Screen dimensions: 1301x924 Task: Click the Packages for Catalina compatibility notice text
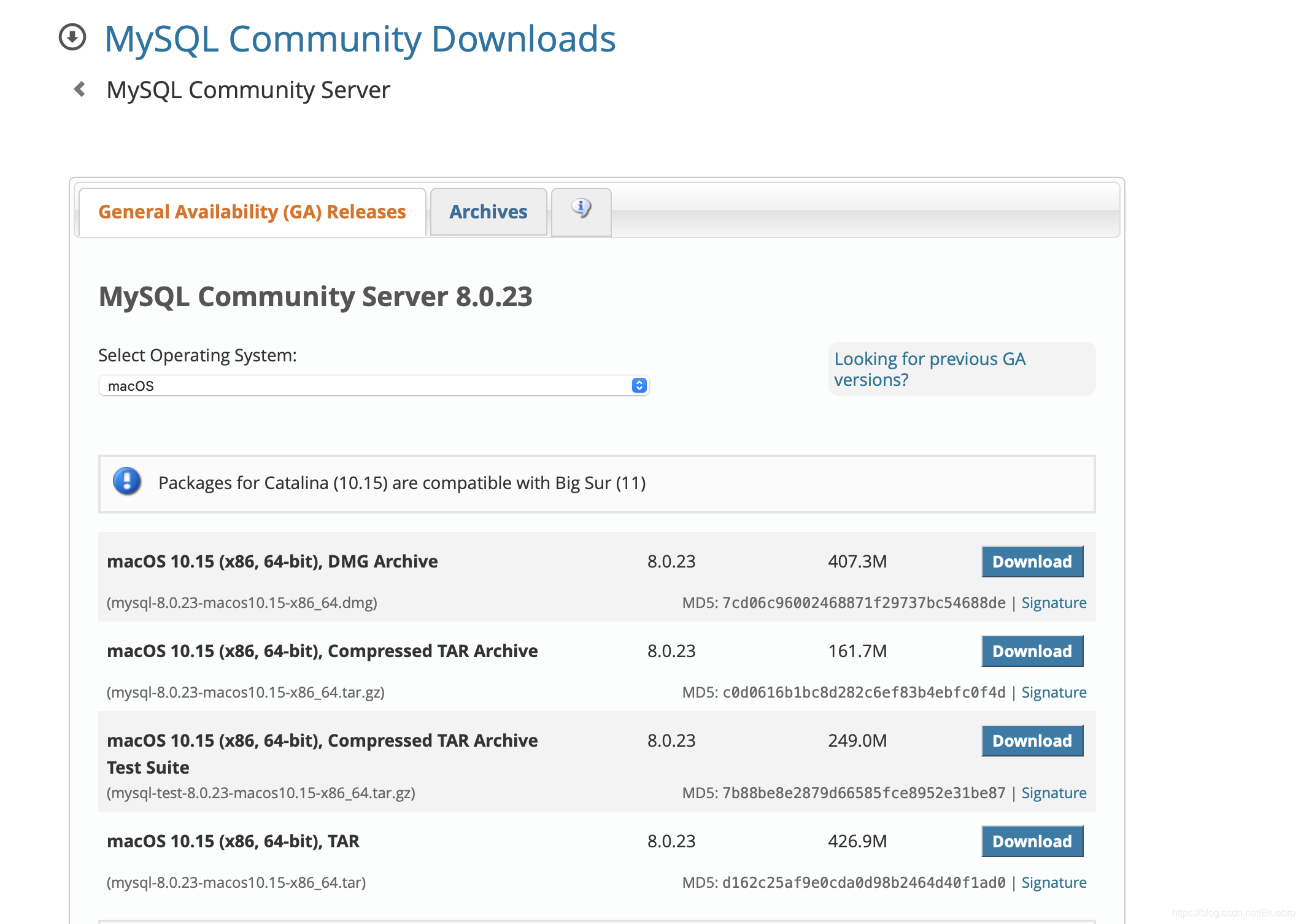pyautogui.click(x=402, y=483)
